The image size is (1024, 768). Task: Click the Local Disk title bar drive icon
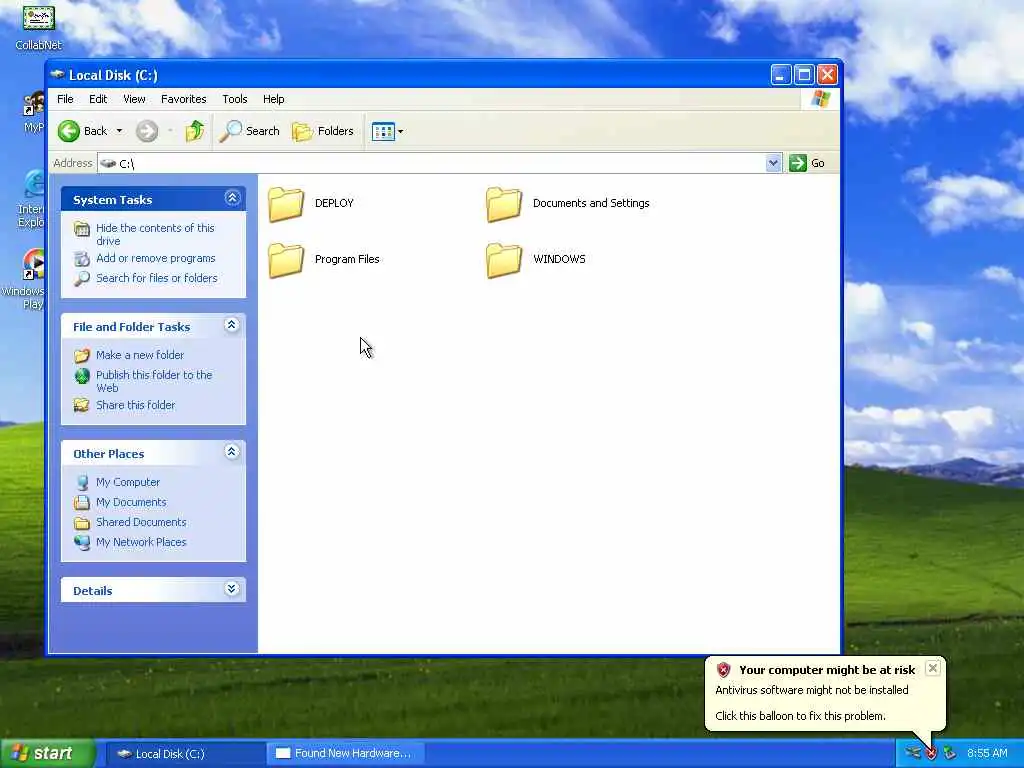pos(57,74)
